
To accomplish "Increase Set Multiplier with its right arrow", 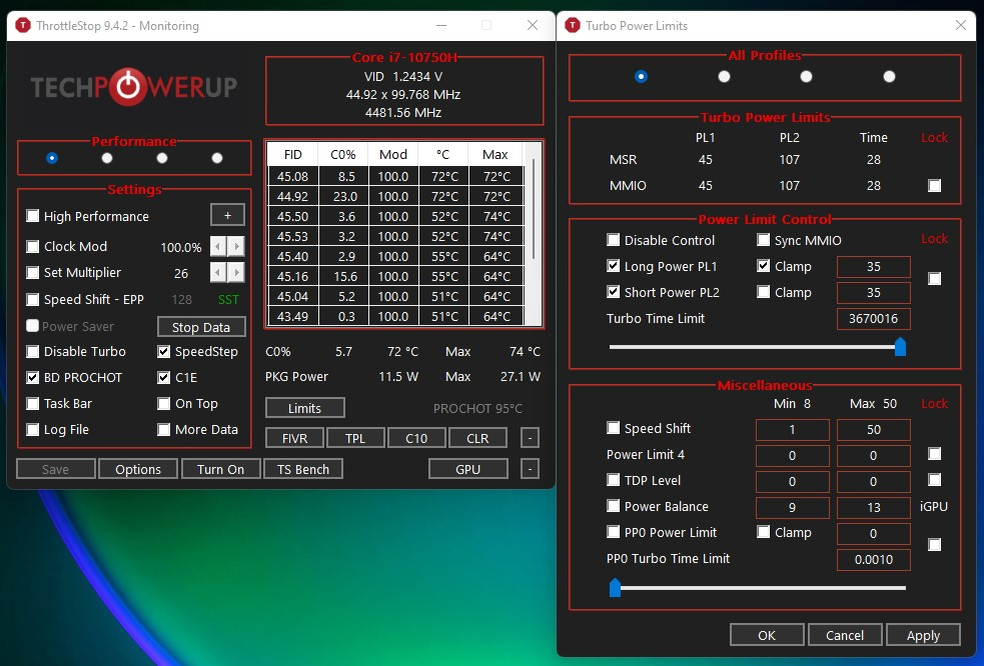I will [x=236, y=272].
